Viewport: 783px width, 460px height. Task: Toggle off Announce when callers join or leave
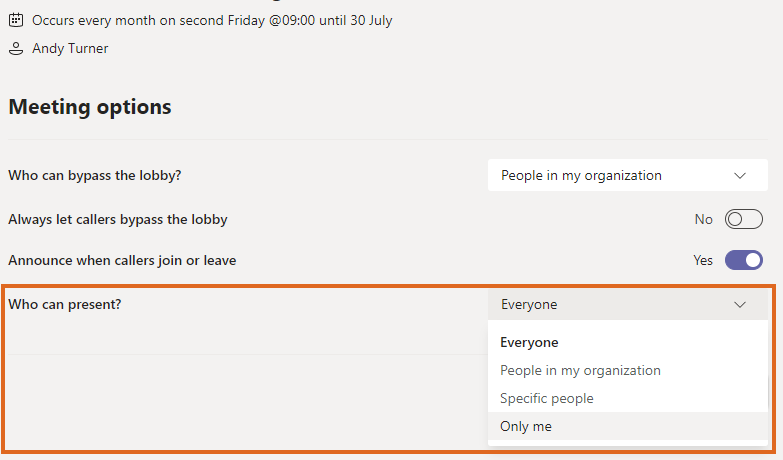click(743, 260)
